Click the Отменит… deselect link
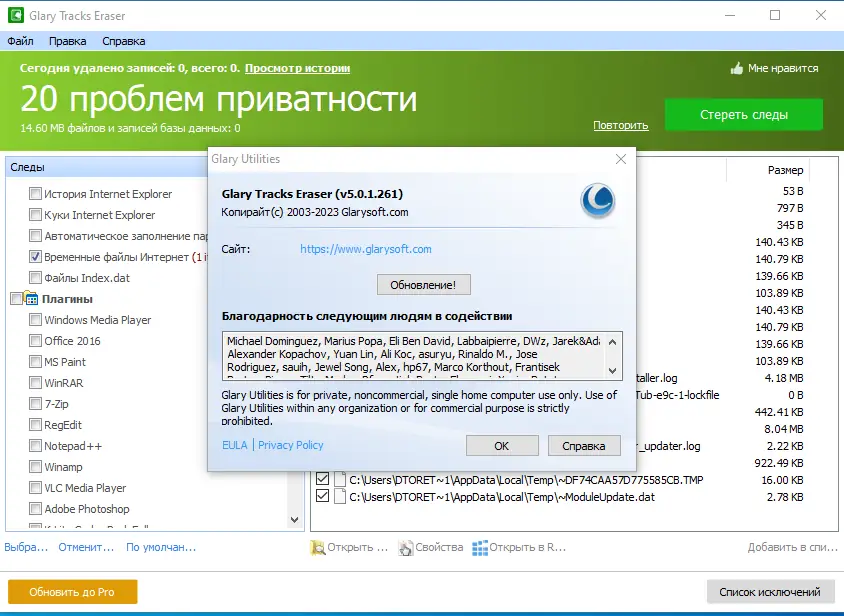This screenshot has height=616, width=844. [x=86, y=547]
